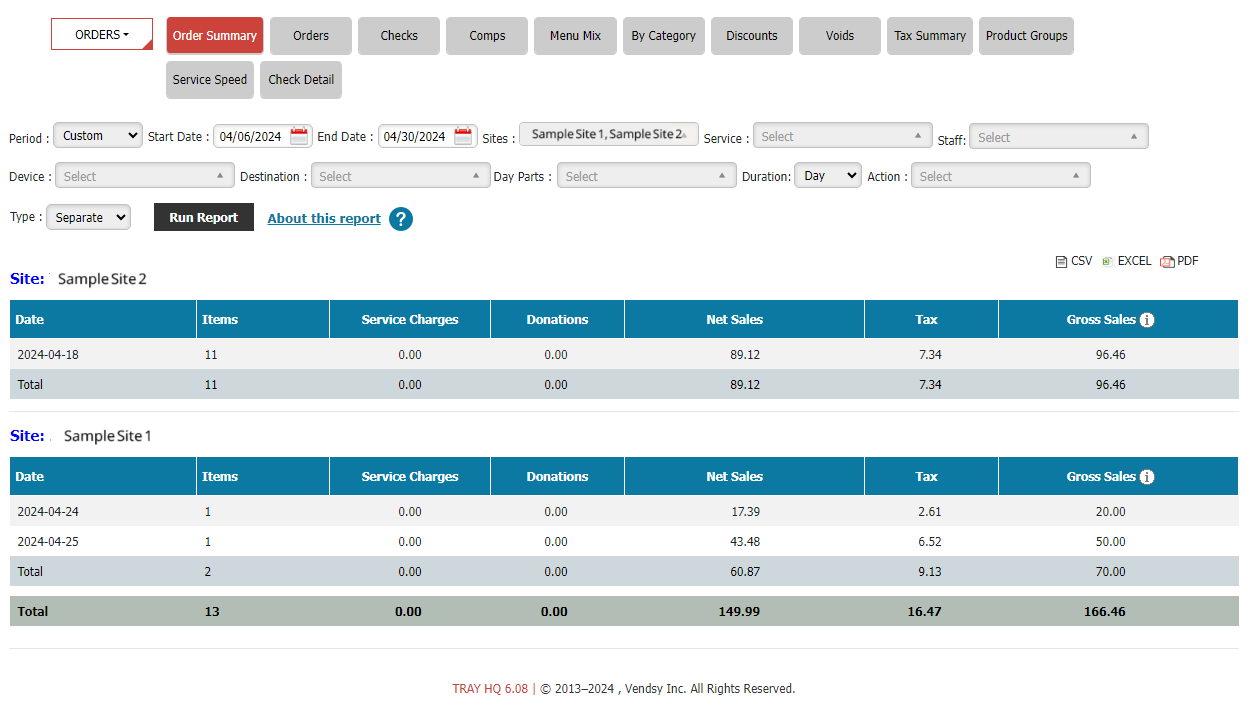Viewport: 1248px width, 701px height.
Task: Expand the Service select dropdown
Action: [x=842, y=136]
